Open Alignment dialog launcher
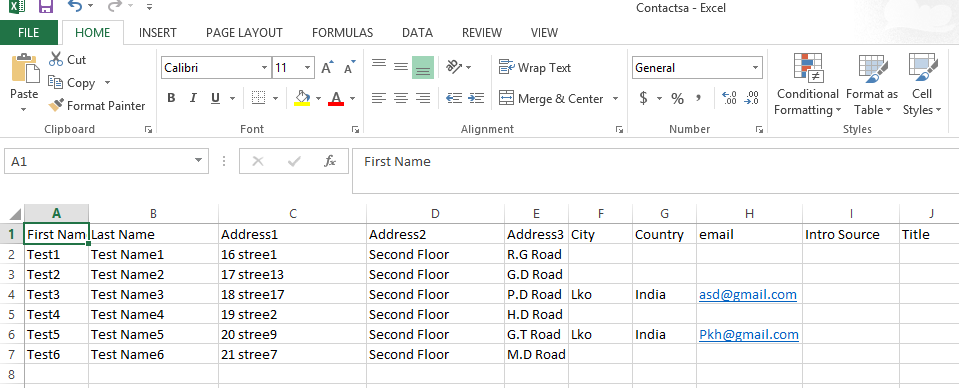 [x=619, y=129]
